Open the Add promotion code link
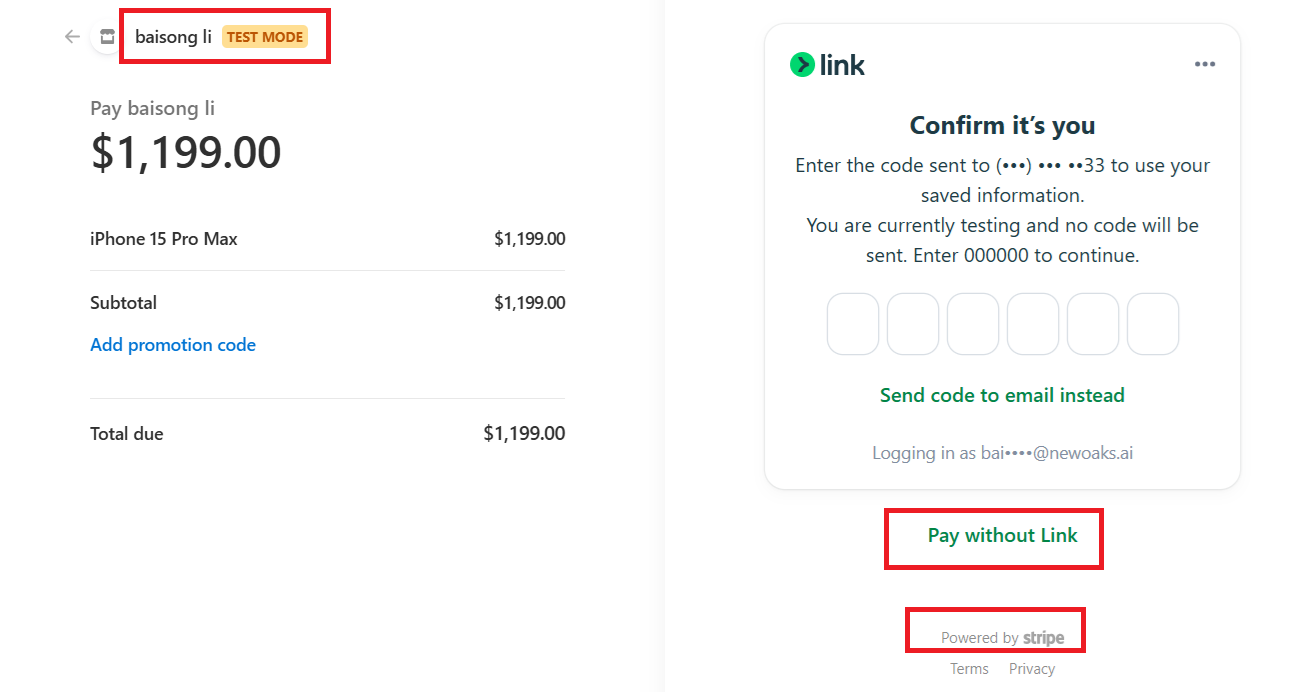 coord(173,345)
